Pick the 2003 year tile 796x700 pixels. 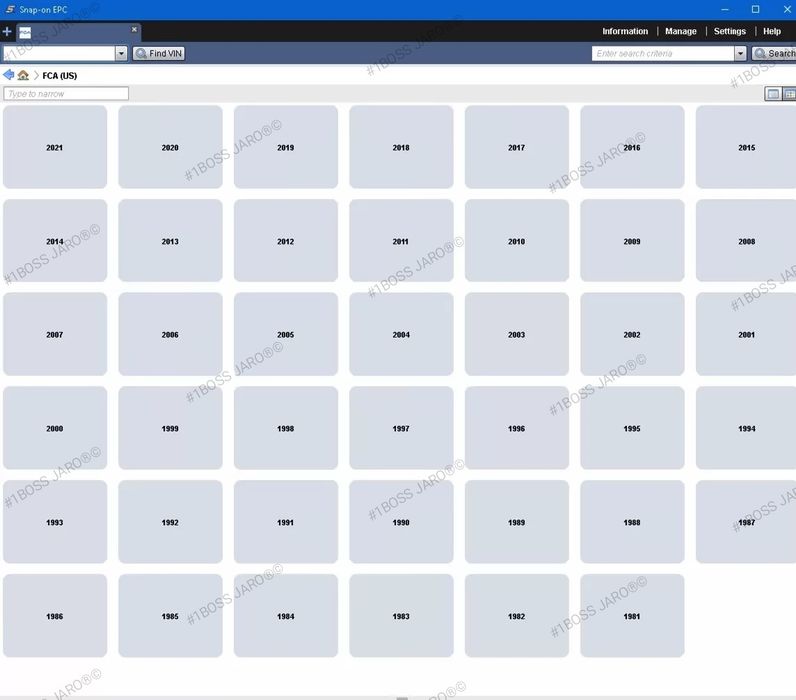click(x=517, y=335)
